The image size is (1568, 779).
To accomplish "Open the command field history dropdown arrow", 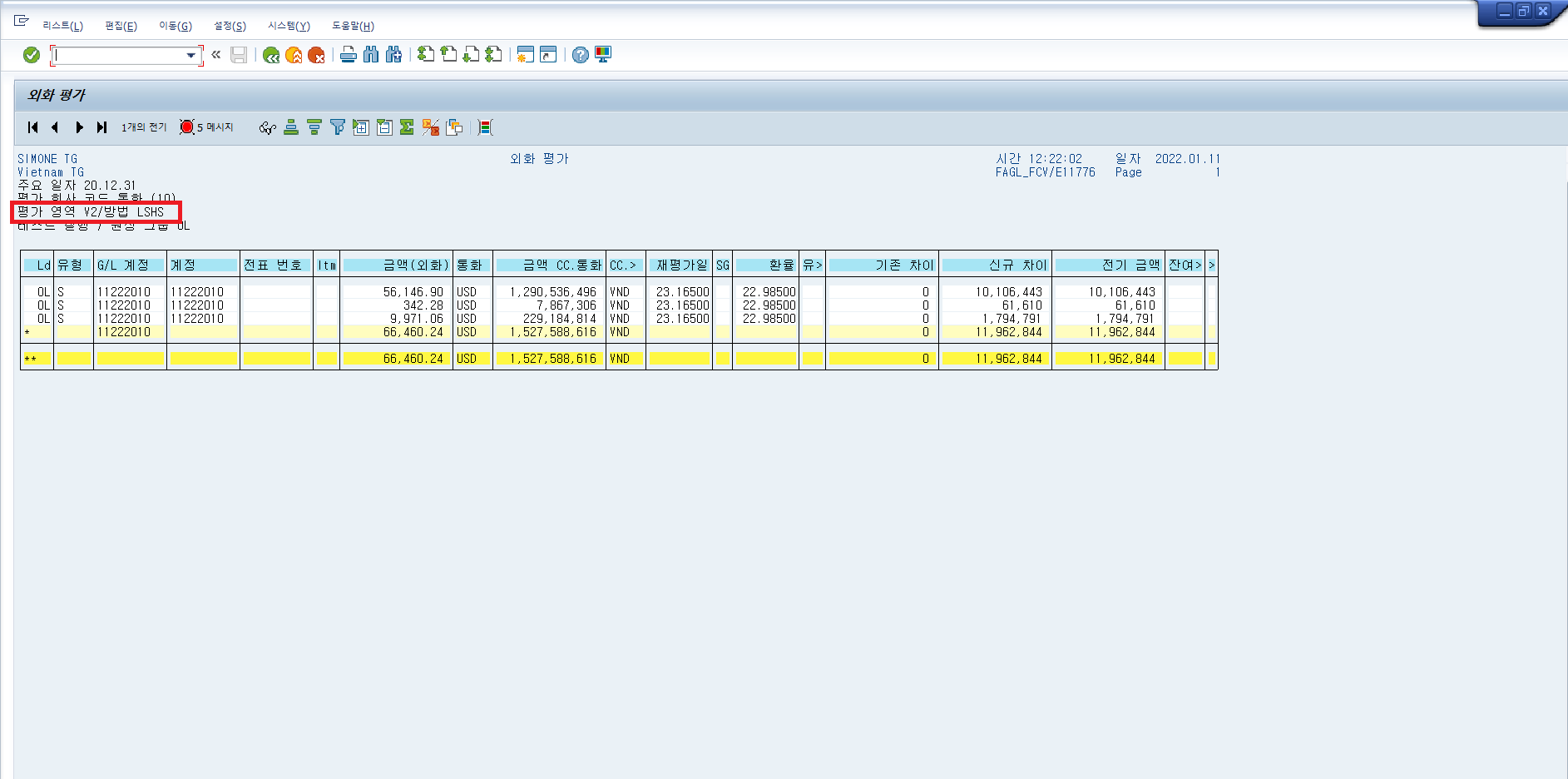I will click(191, 56).
